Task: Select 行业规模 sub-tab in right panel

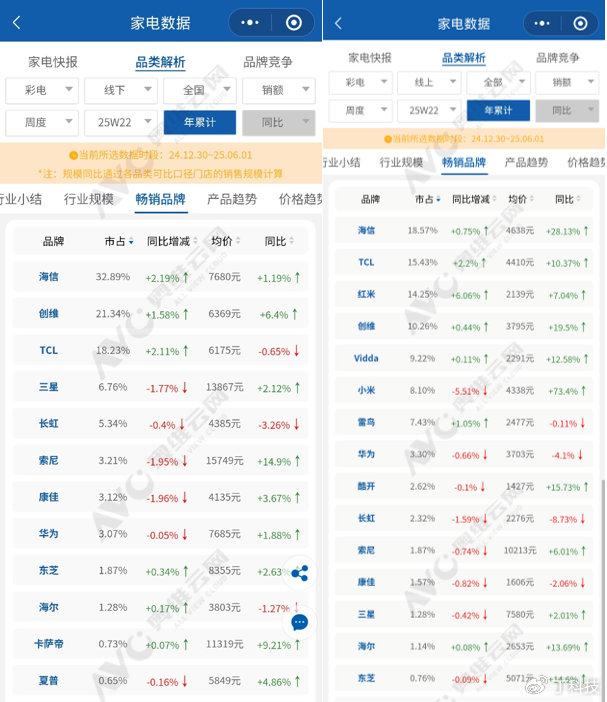Action: (401, 162)
